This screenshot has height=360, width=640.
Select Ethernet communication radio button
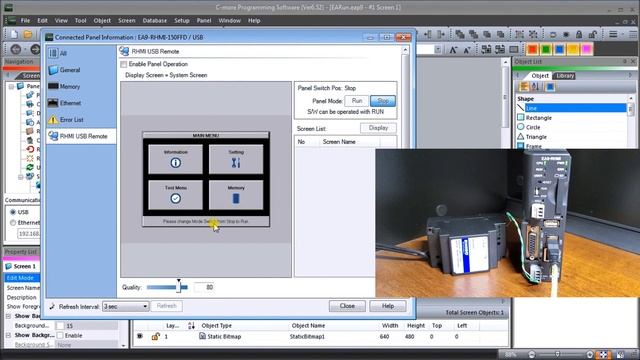tap(13, 222)
